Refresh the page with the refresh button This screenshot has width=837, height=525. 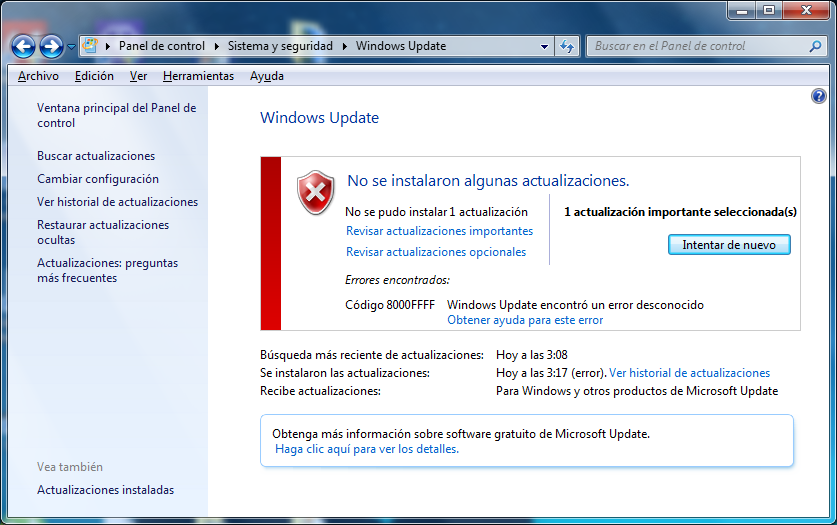pos(567,46)
